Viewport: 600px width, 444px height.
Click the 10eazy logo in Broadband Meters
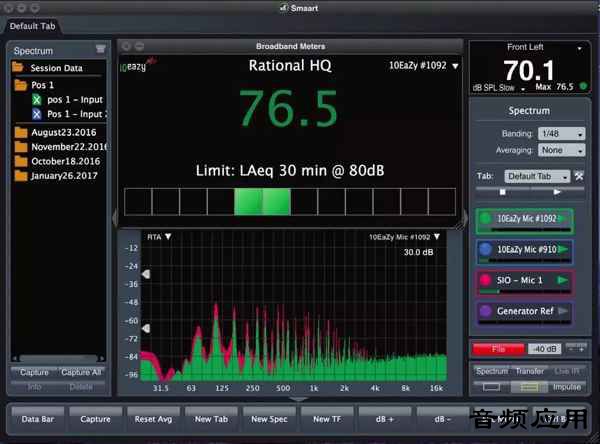point(137,65)
